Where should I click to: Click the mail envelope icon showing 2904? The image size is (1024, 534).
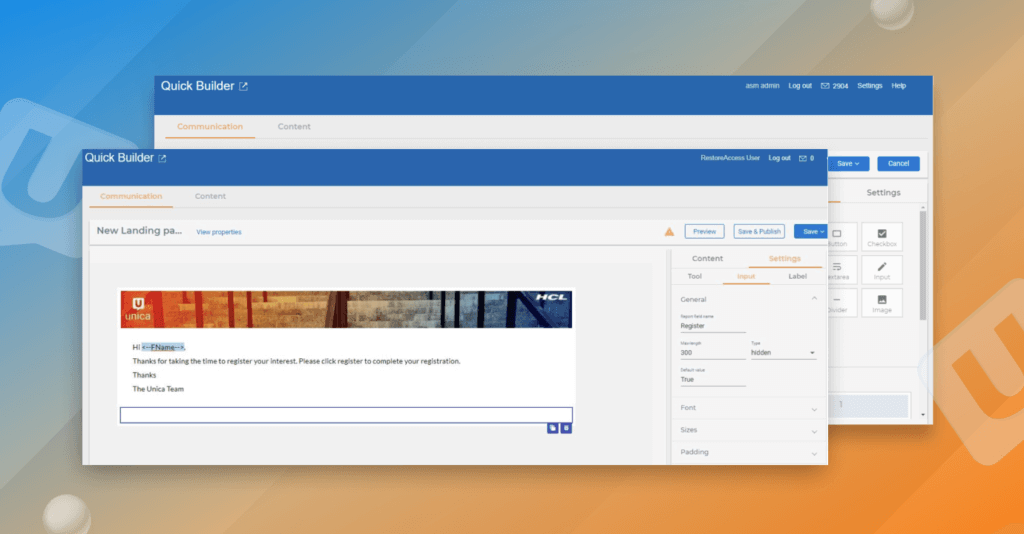825,86
